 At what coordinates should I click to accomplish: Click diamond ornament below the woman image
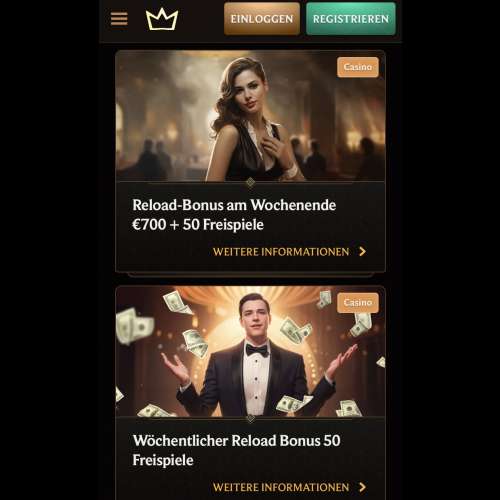pos(250,182)
